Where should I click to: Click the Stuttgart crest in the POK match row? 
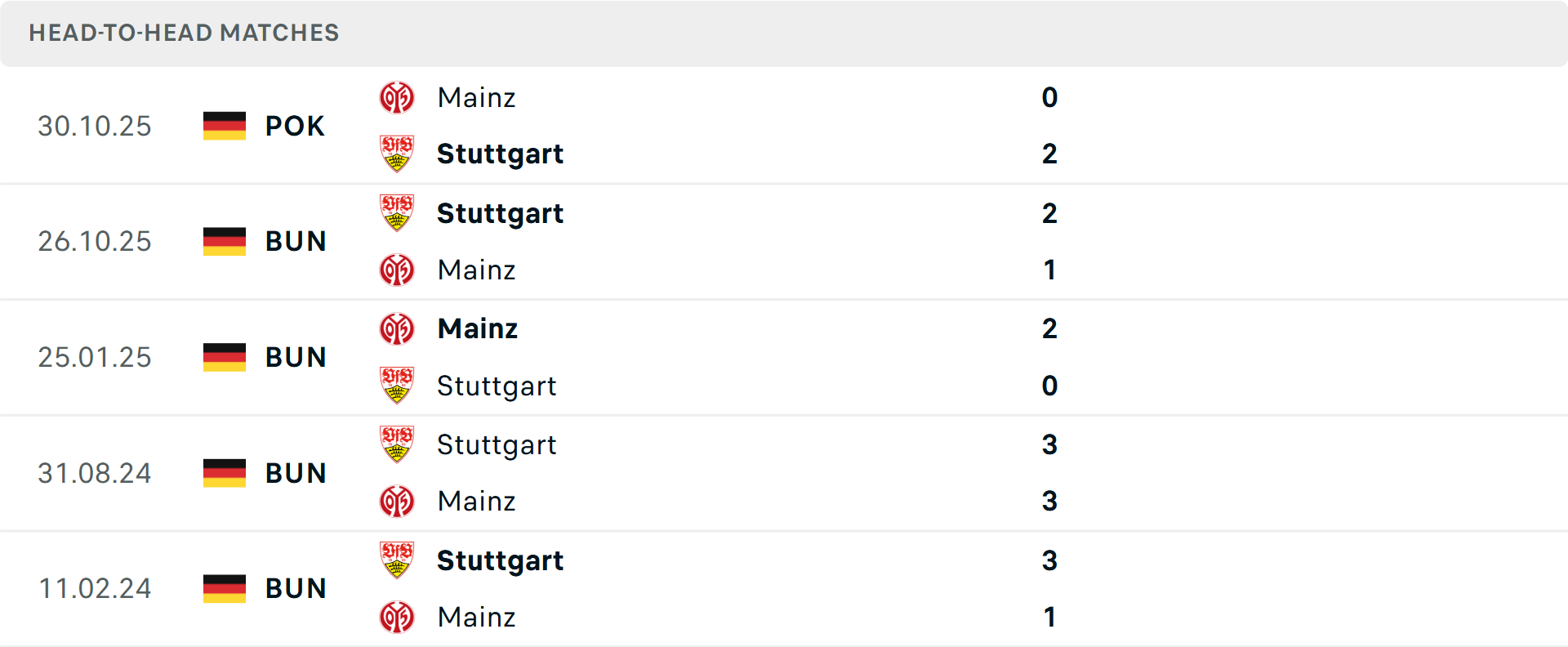[x=397, y=154]
